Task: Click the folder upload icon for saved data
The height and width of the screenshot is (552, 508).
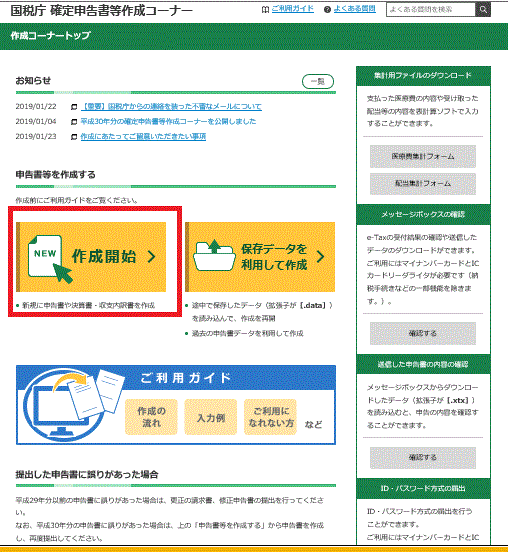Action: click(x=214, y=255)
